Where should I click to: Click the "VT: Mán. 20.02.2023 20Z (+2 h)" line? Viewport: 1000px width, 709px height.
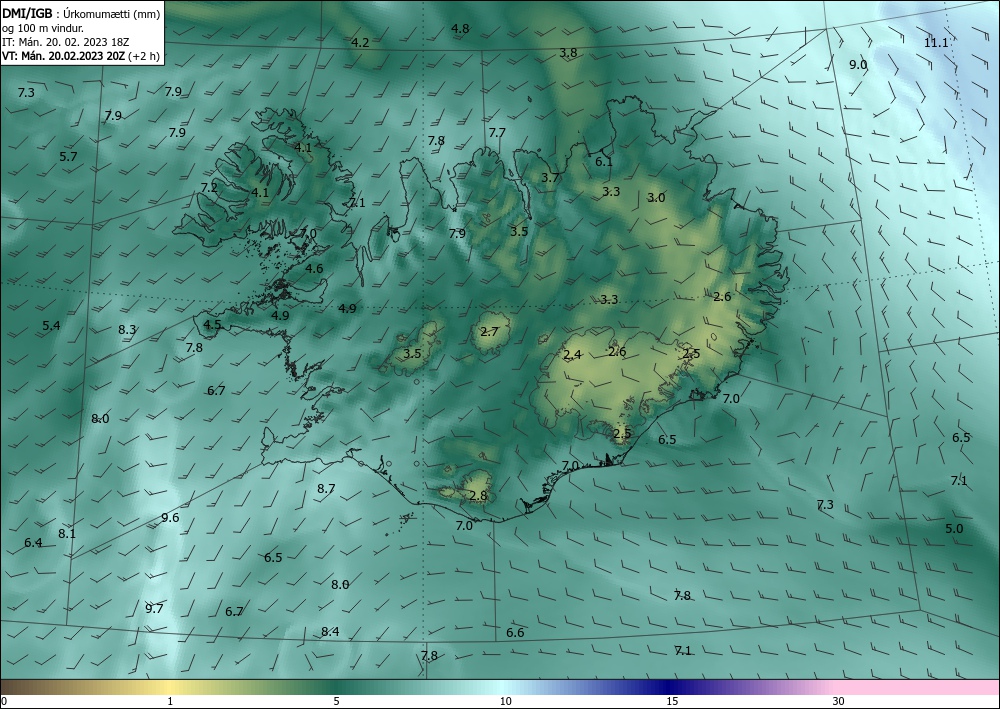click(x=80, y=56)
